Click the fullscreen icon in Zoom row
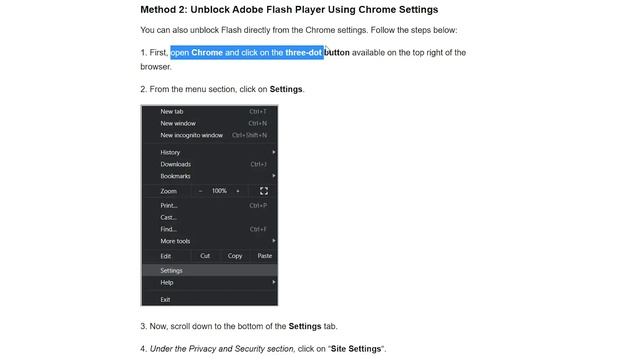 (264, 191)
